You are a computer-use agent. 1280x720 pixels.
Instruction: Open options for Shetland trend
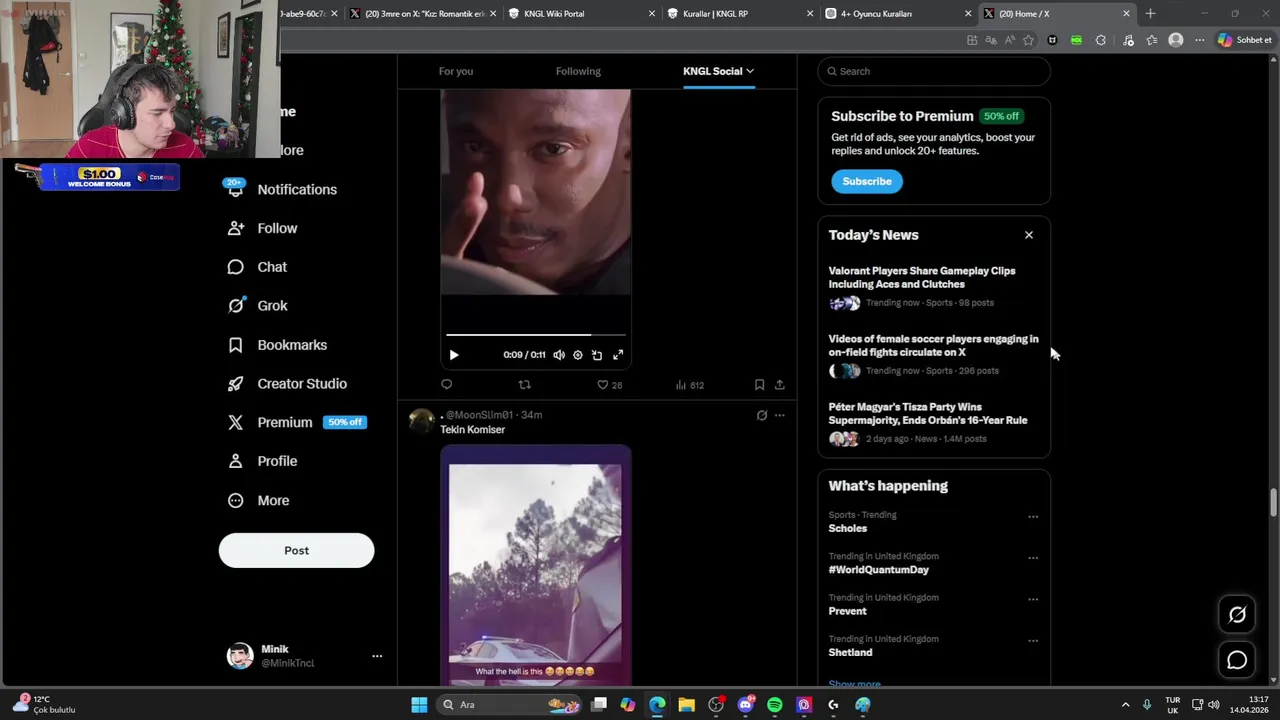tap(1033, 641)
